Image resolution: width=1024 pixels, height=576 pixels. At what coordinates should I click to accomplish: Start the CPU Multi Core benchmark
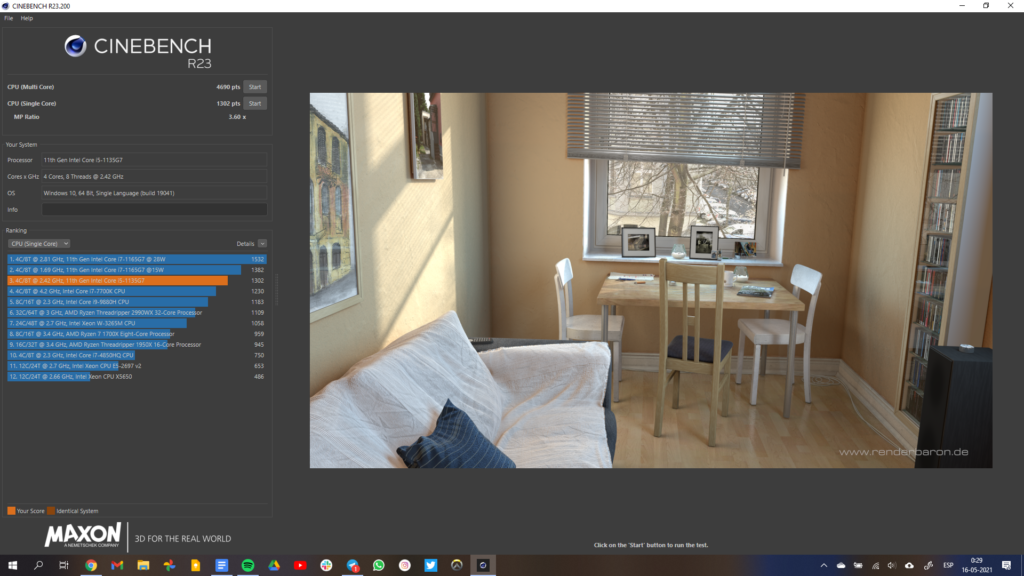click(x=255, y=87)
